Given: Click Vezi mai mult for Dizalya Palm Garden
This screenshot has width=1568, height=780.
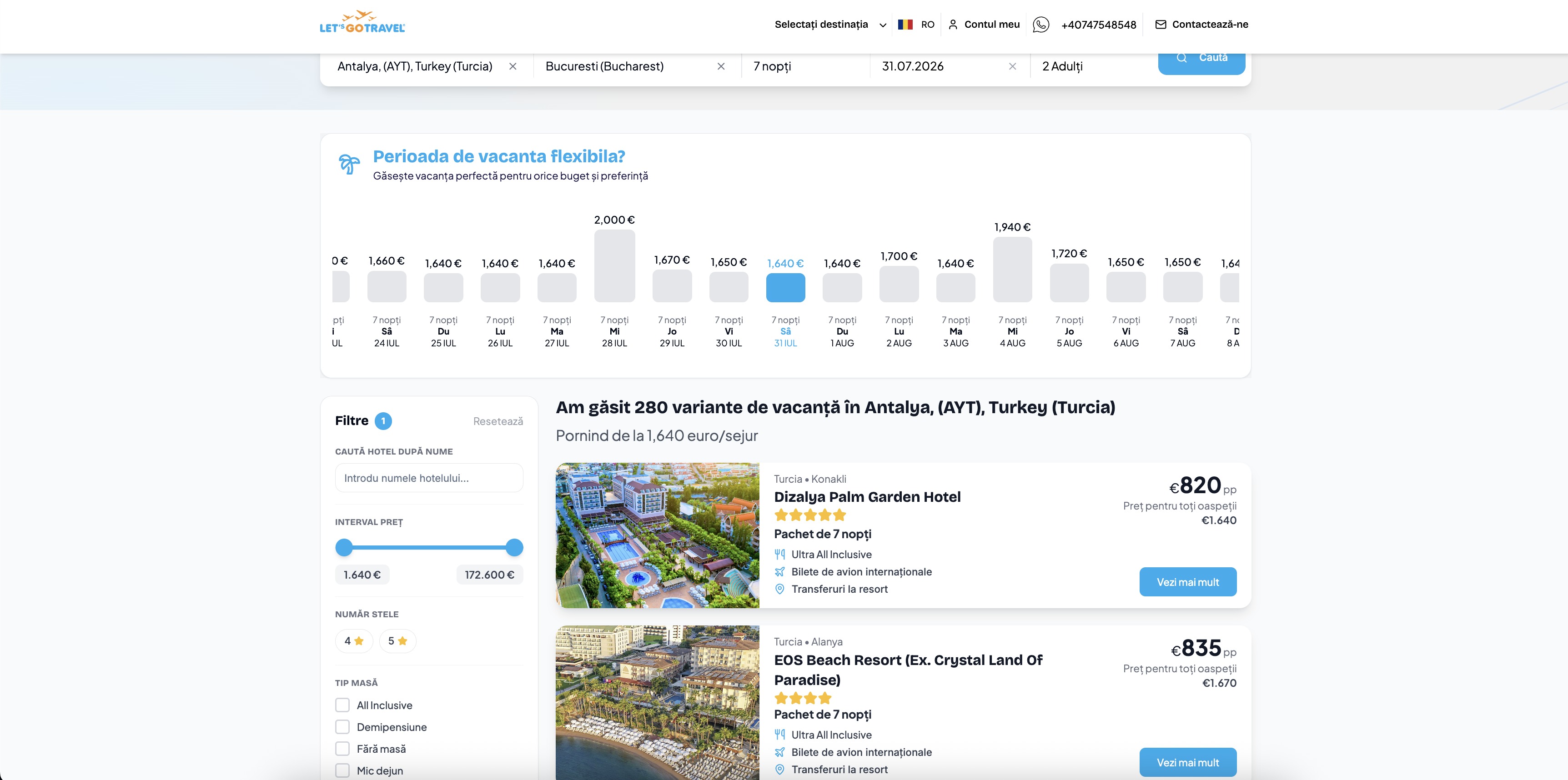Looking at the screenshot, I should pyautogui.click(x=1187, y=582).
